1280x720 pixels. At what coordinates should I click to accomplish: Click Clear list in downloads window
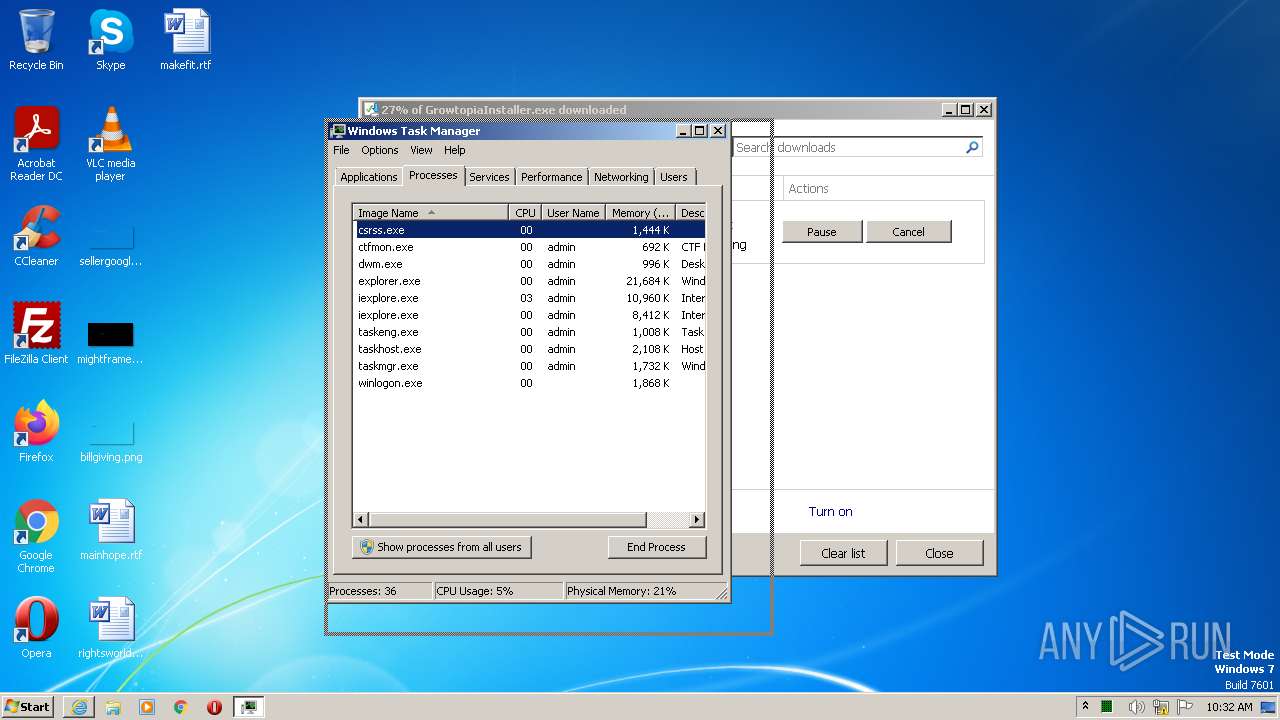843,553
